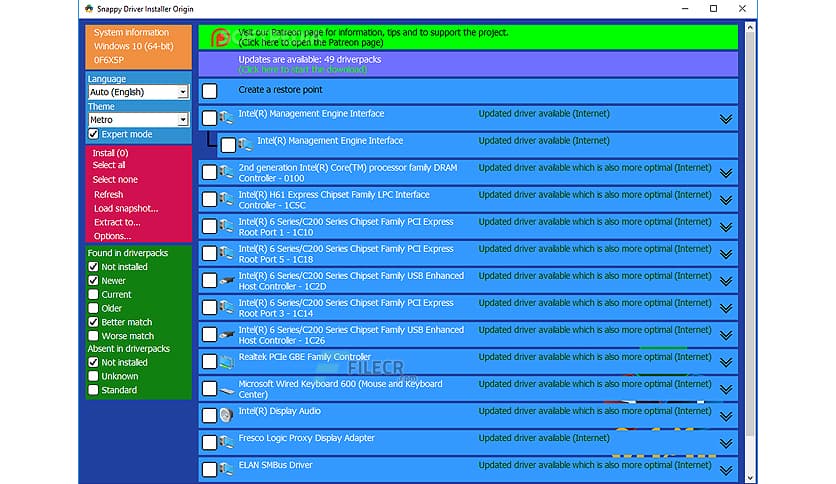Expand the Realtek PCIe GBE Family Controller chevron

[x=726, y=362]
